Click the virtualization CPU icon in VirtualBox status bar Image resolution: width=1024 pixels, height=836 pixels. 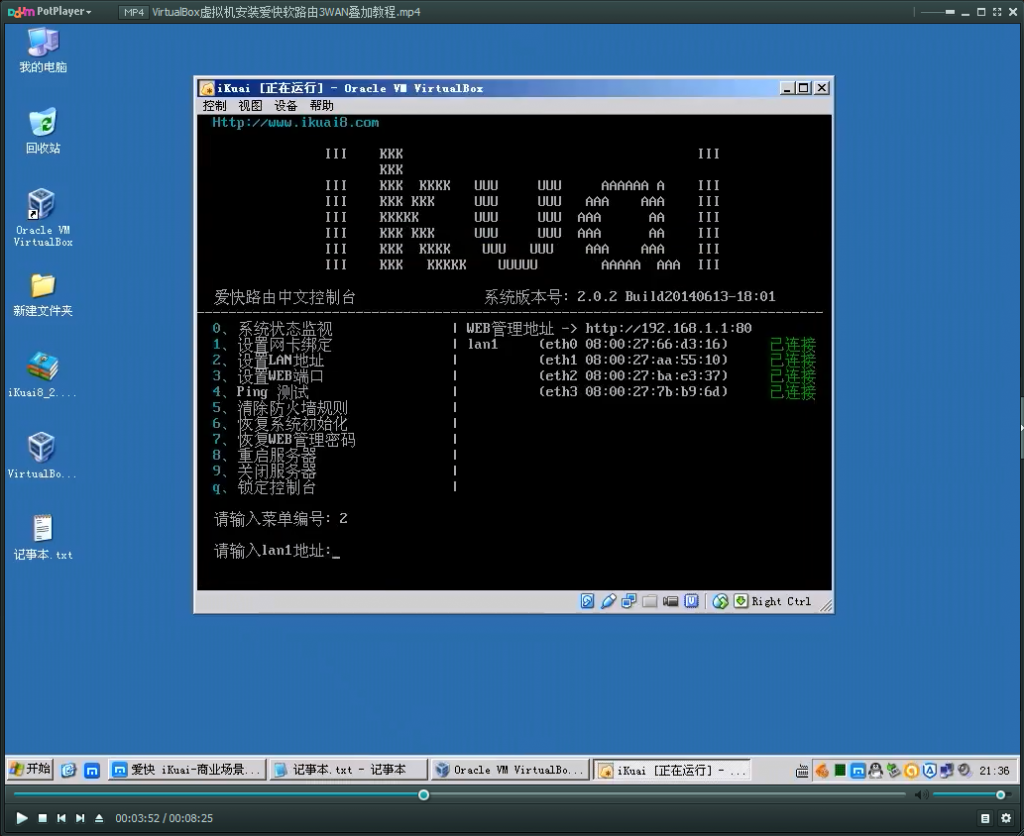[x=692, y=601]
